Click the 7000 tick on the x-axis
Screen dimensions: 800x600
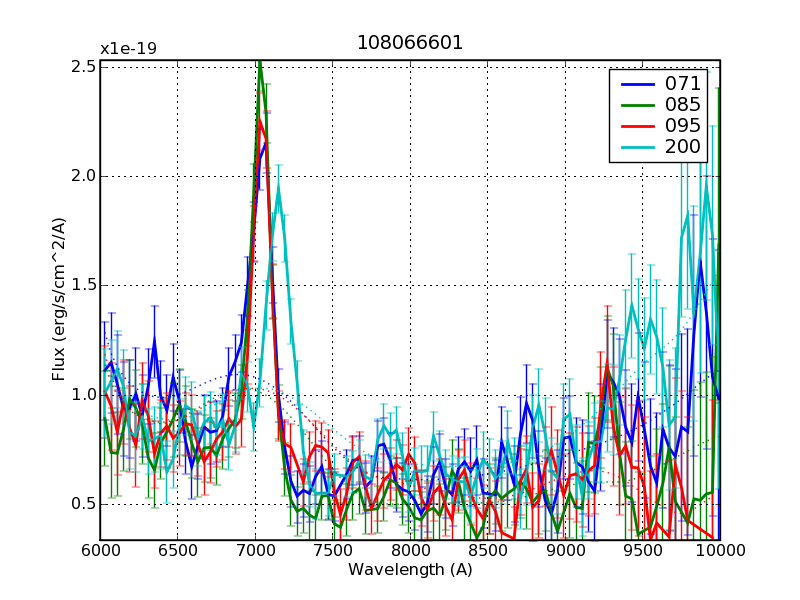[x=255, y=551]
